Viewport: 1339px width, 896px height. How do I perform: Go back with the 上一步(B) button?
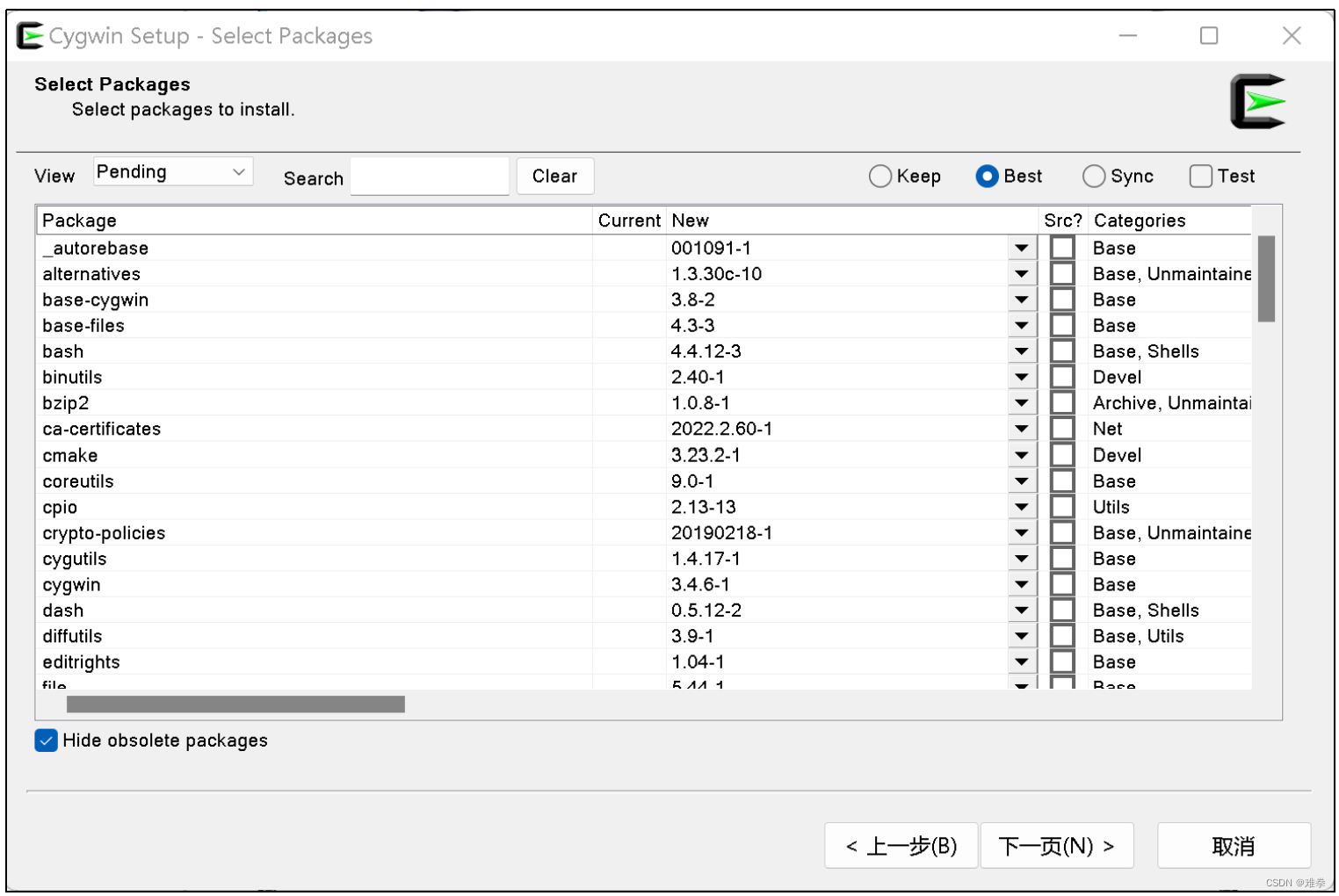pos(901,846)
